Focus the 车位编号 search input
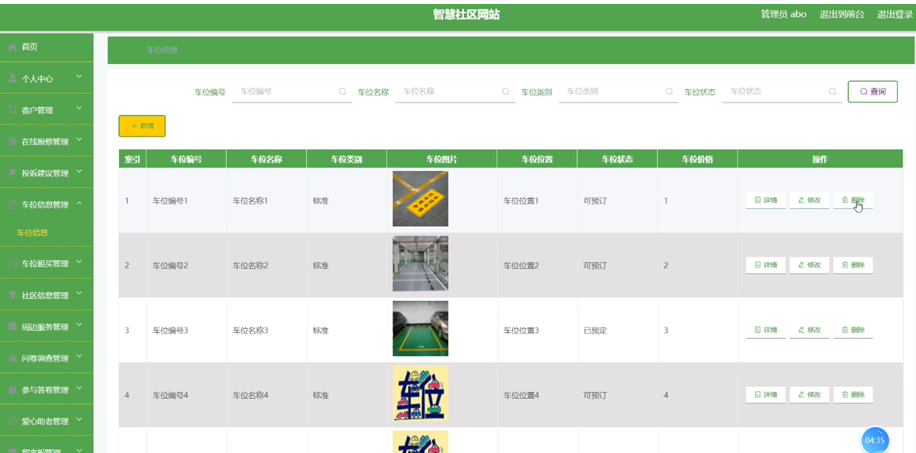This screenshot has height=453, width=916. point(292,92)
